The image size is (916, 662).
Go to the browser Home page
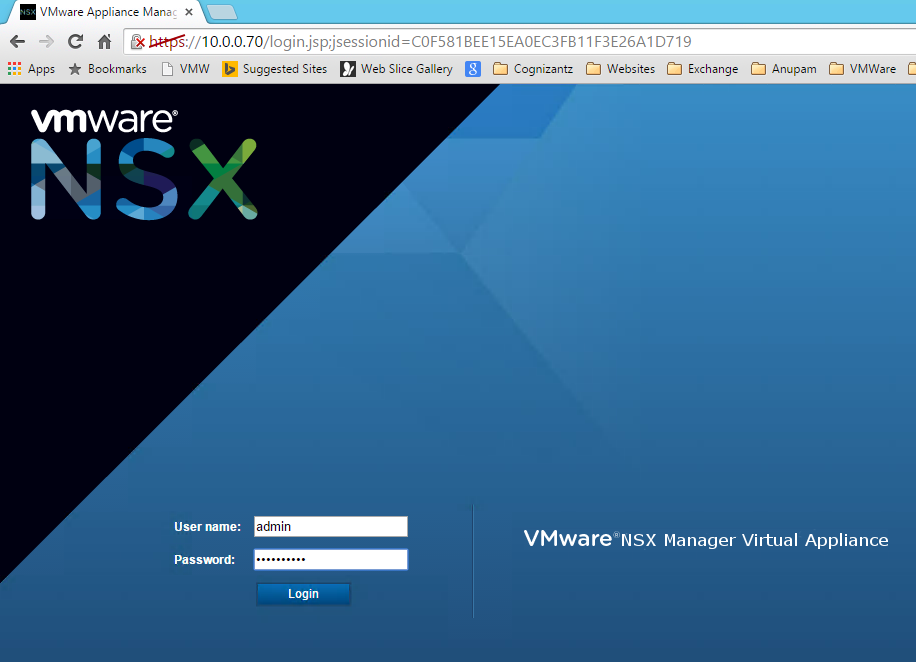104,42
